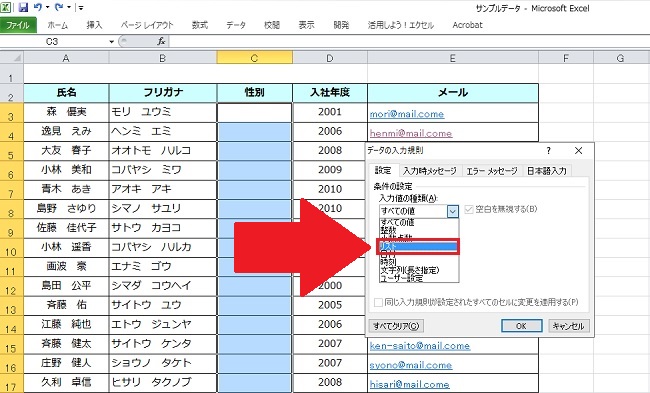Screen dimensions: 650x393
Task: Switch to the Acrobat ribbon tab
Action: click(468, 25)
